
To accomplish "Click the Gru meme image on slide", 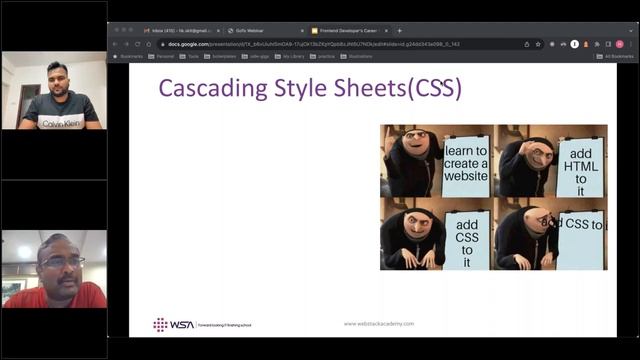I will [494, 197].
